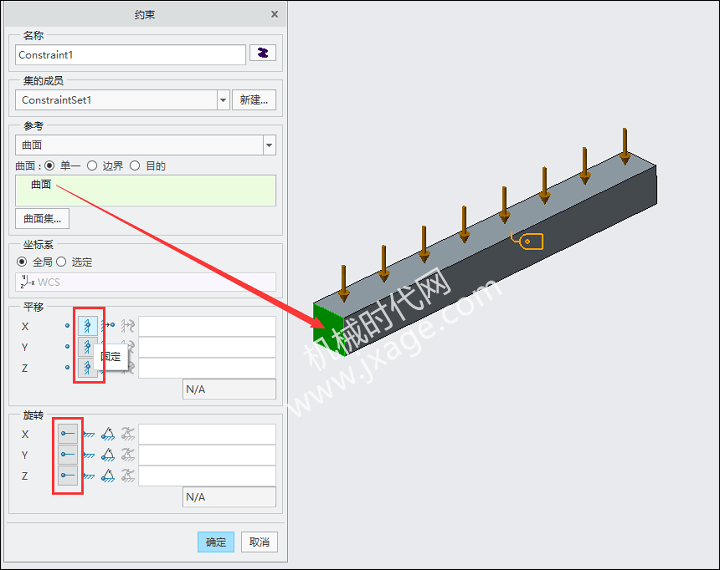The width and height of the screenshot is (720, 570).
Task: Expand the ConstraintSet1 dropdown arrow
Action: coord(223,100)
